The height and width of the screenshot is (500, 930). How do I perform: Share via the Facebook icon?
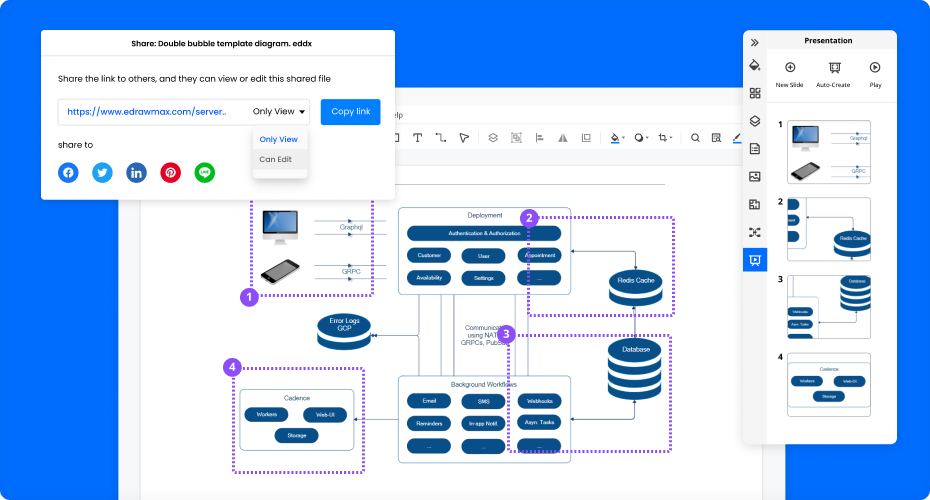click(68, 172)
